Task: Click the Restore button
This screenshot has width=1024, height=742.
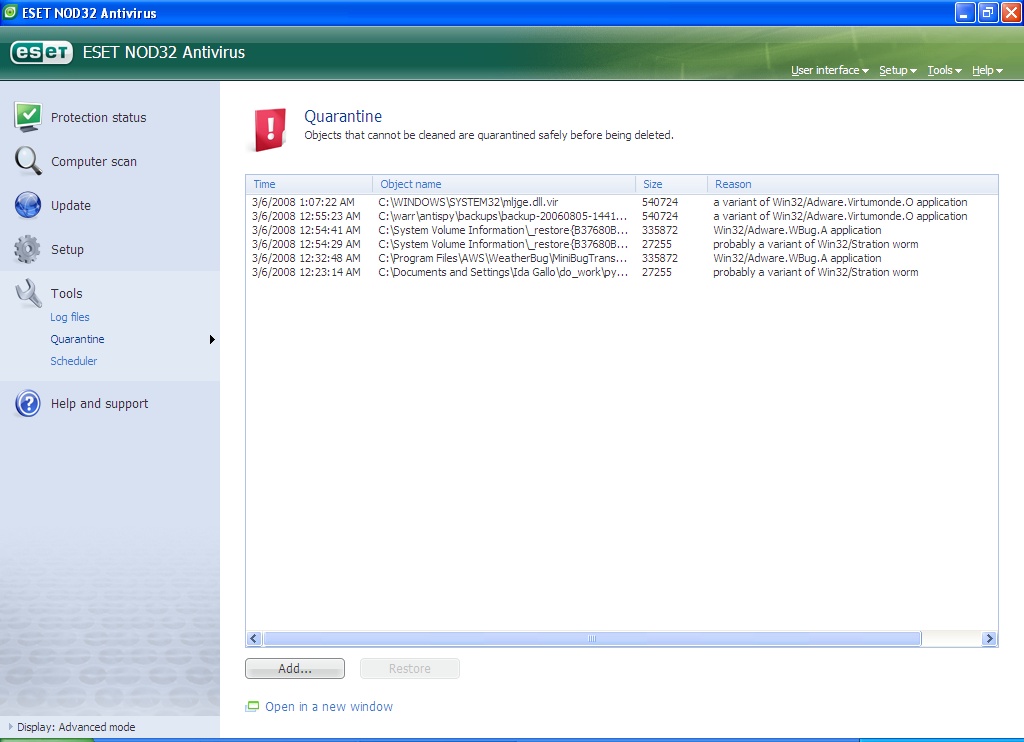Action: [409, 668]
